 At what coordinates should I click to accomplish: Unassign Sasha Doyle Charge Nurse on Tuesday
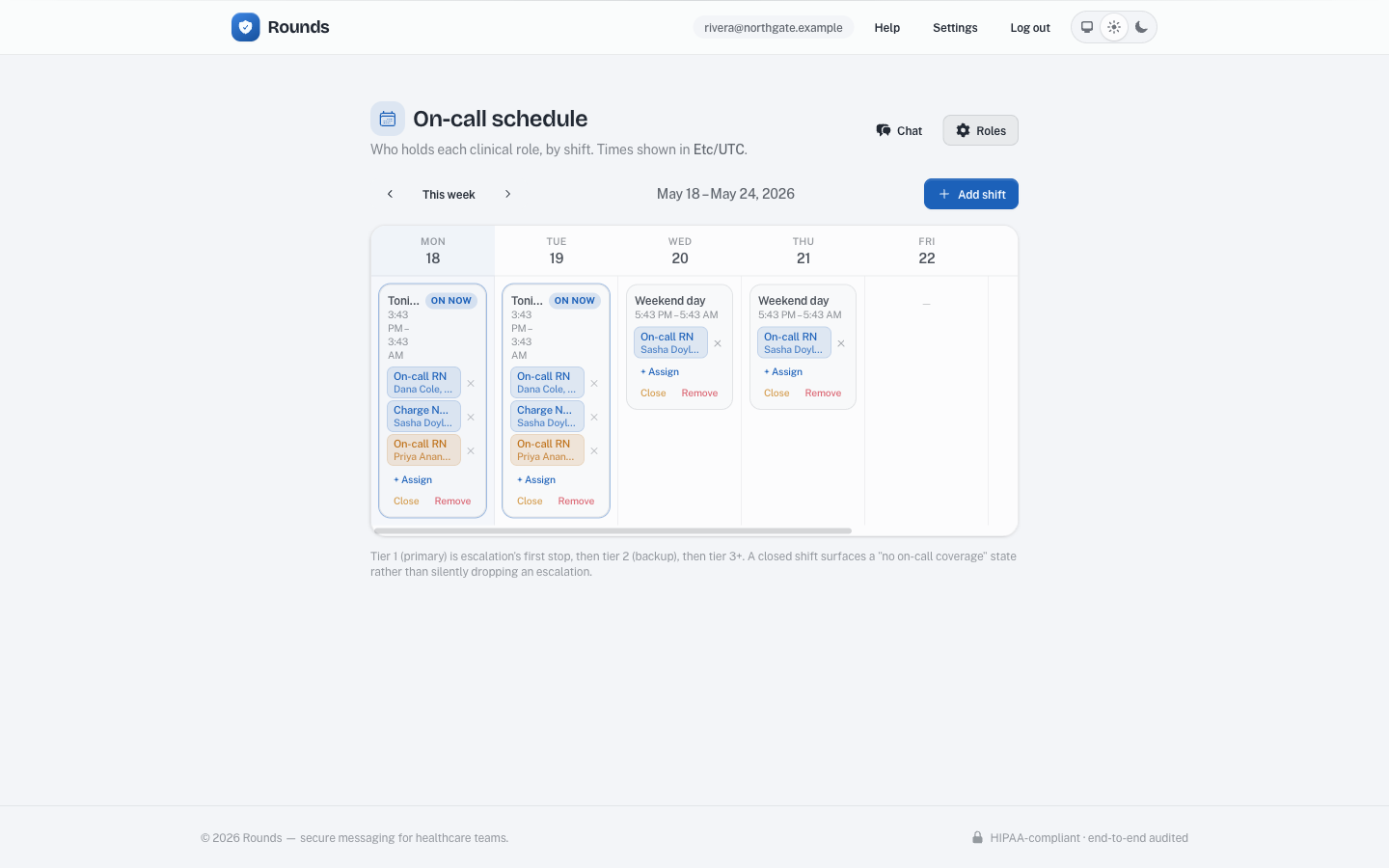pyautogui.click(x=594, y=417)
